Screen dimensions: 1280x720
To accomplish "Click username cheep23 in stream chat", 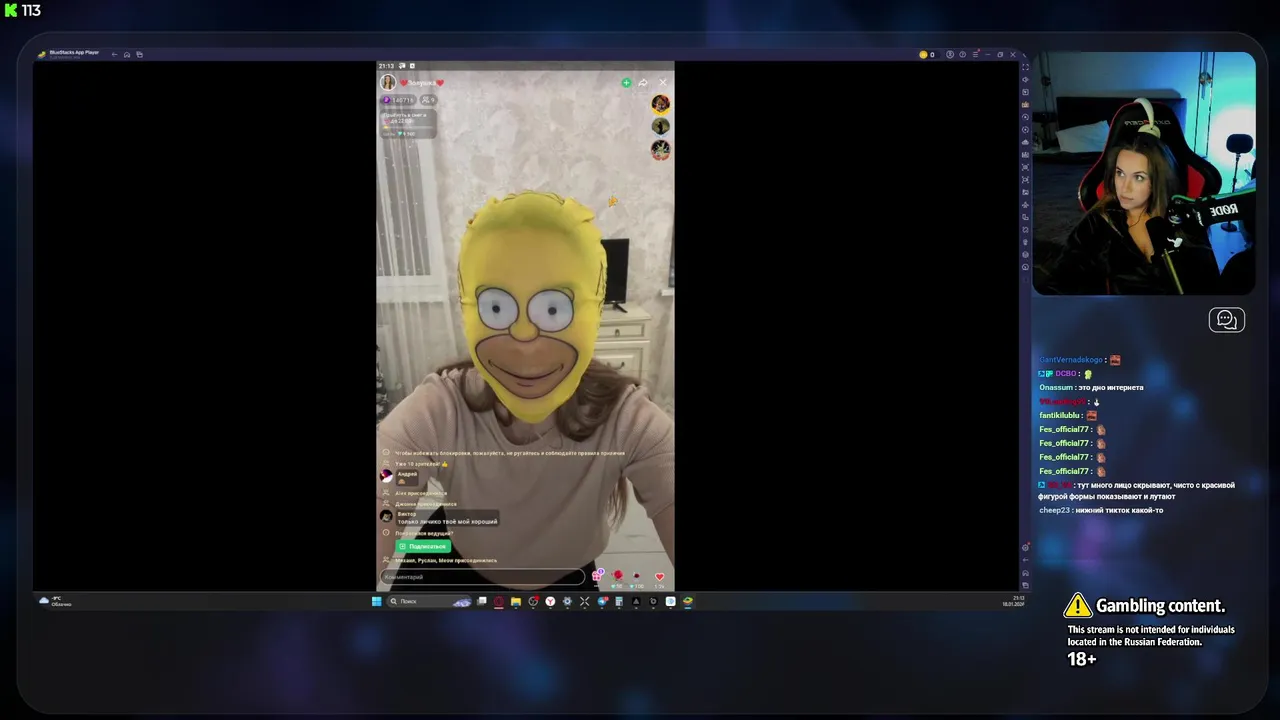I will [x=1055, y=510].
